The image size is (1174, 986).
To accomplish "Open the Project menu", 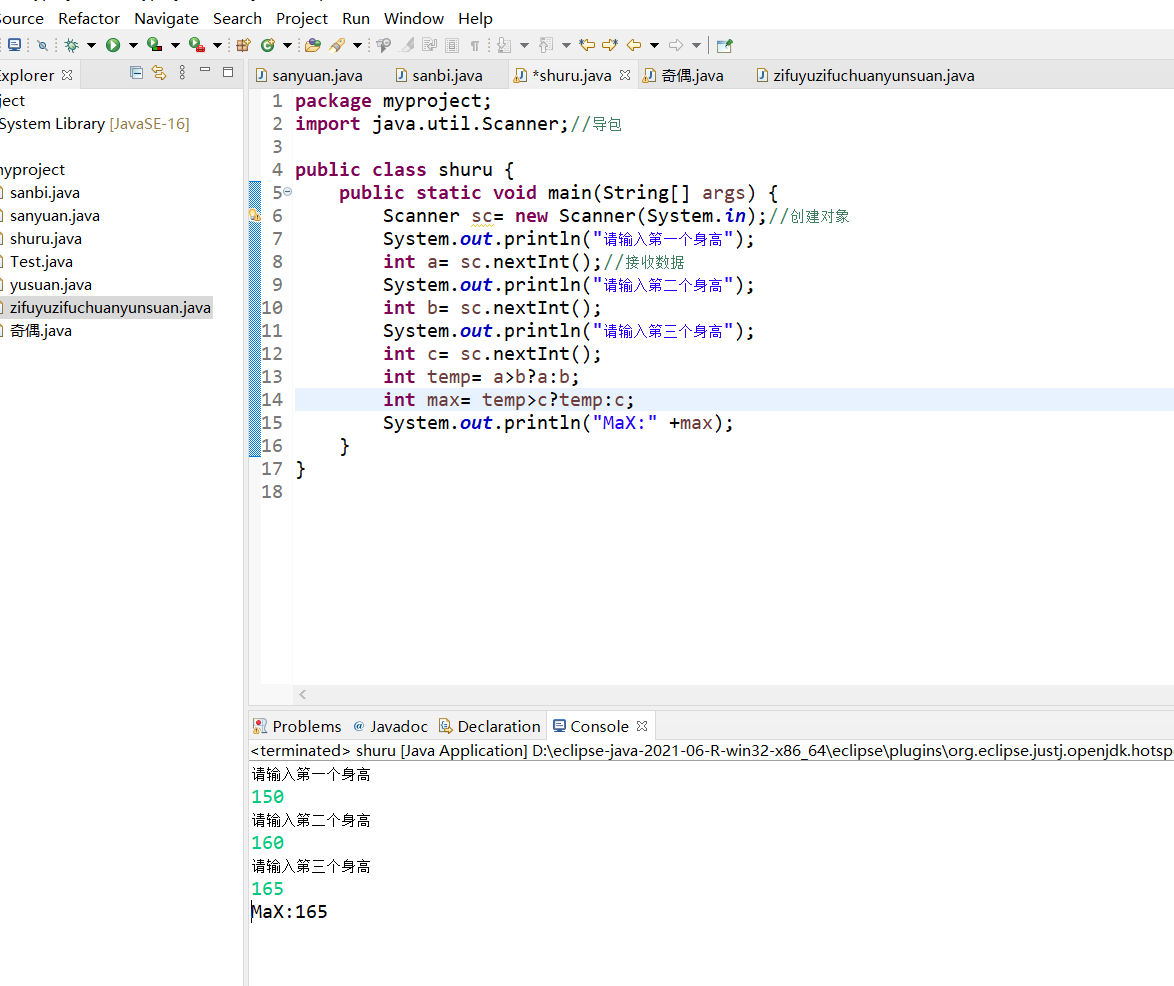I will pos(302,18).
